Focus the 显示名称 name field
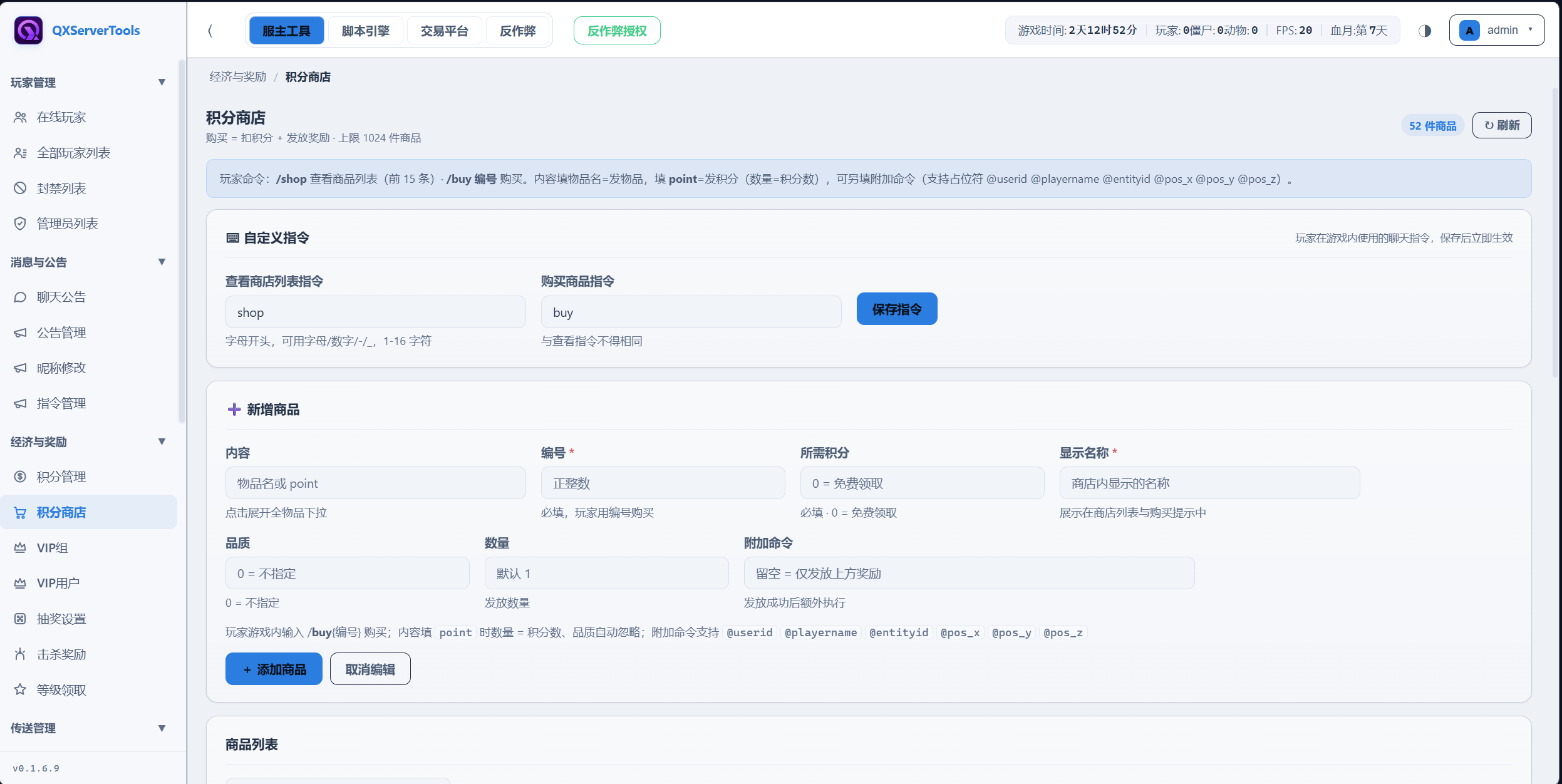1562x784 pixels. point(1210,483)
